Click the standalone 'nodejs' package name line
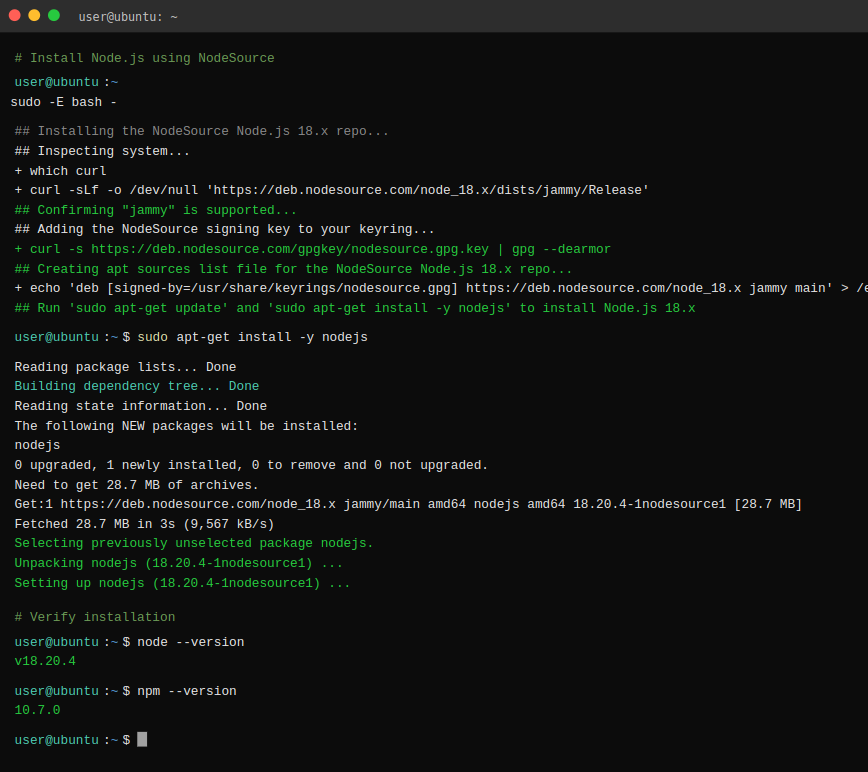Viewport: 868px width, 772px height. pos(37,445)
